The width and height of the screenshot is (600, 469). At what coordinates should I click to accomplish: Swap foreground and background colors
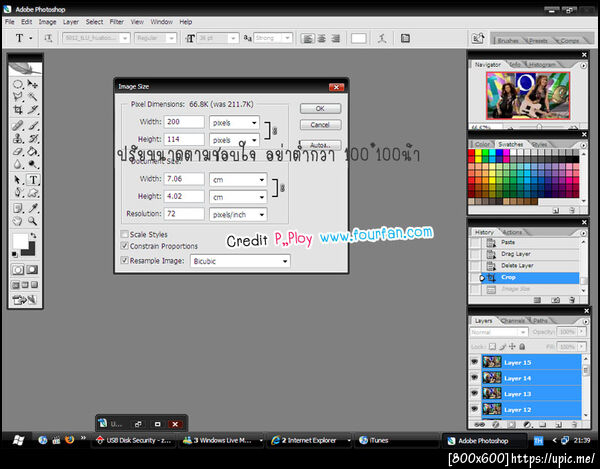pos(33,235)
